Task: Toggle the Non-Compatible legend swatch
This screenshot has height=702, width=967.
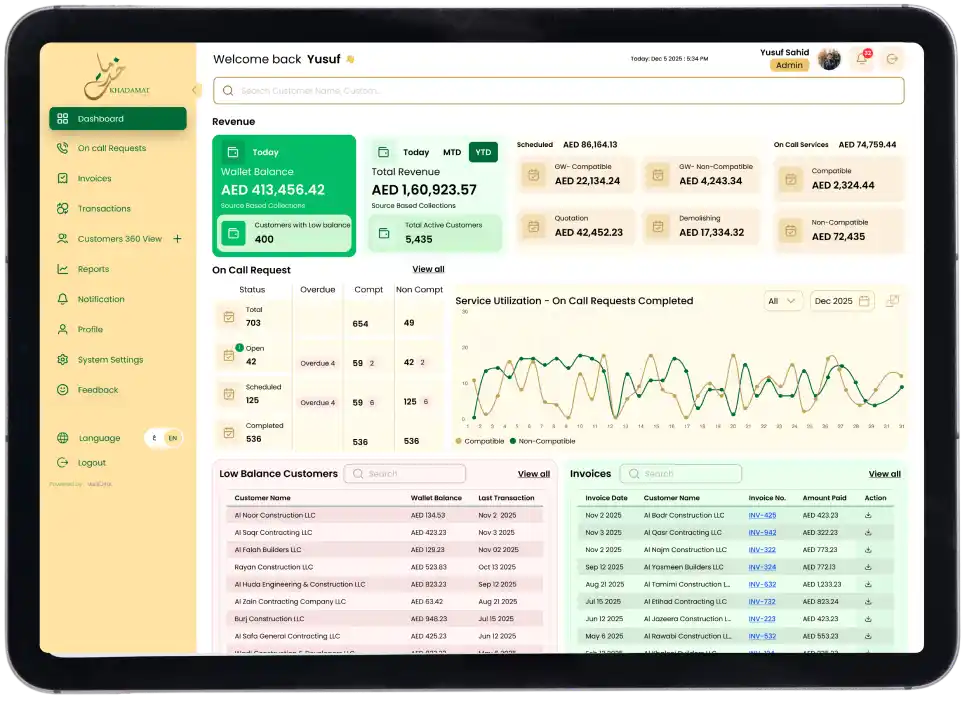Action: click(513, 441)
